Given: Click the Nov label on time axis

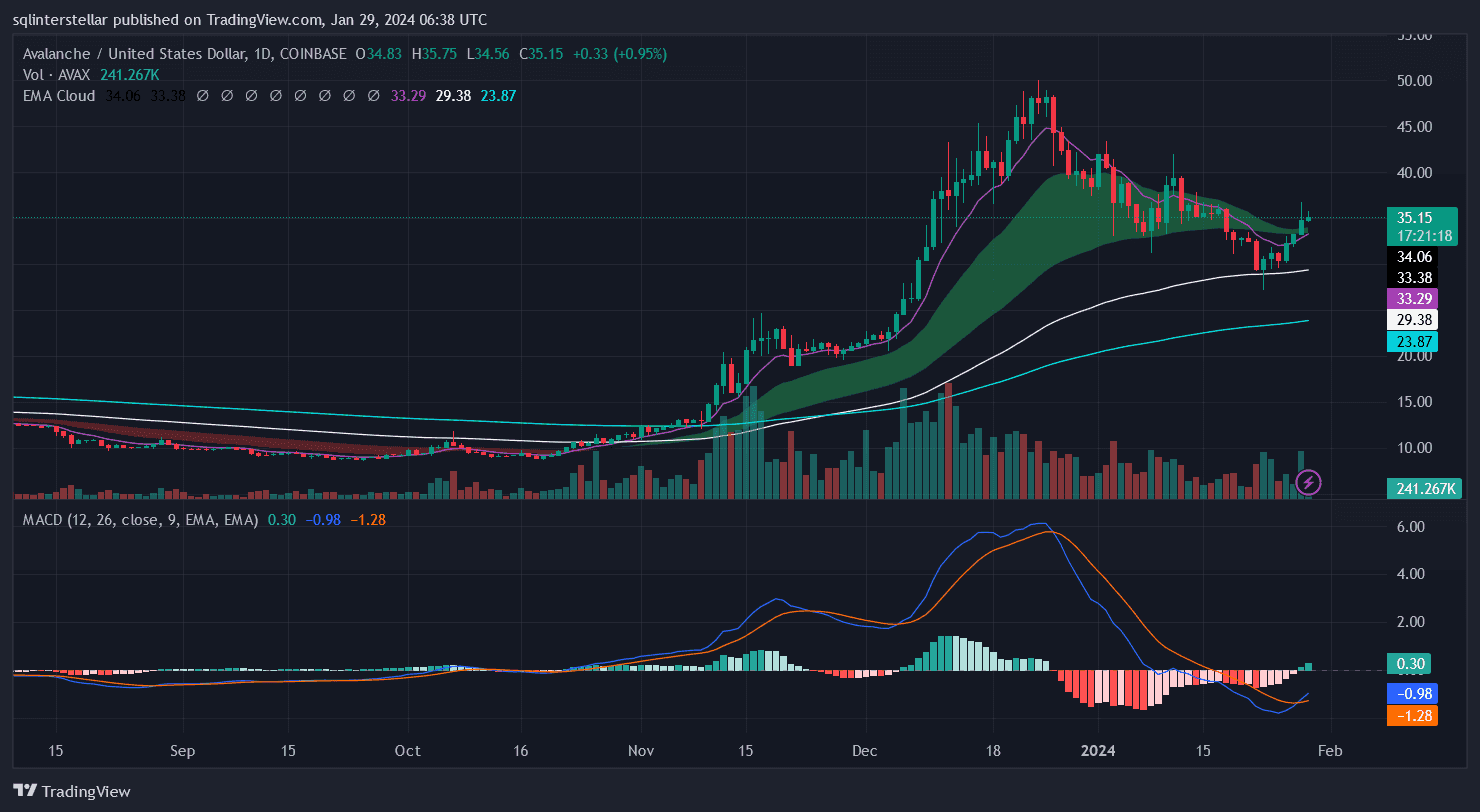Looking at the screenshot, I should [x=641, y=750].
